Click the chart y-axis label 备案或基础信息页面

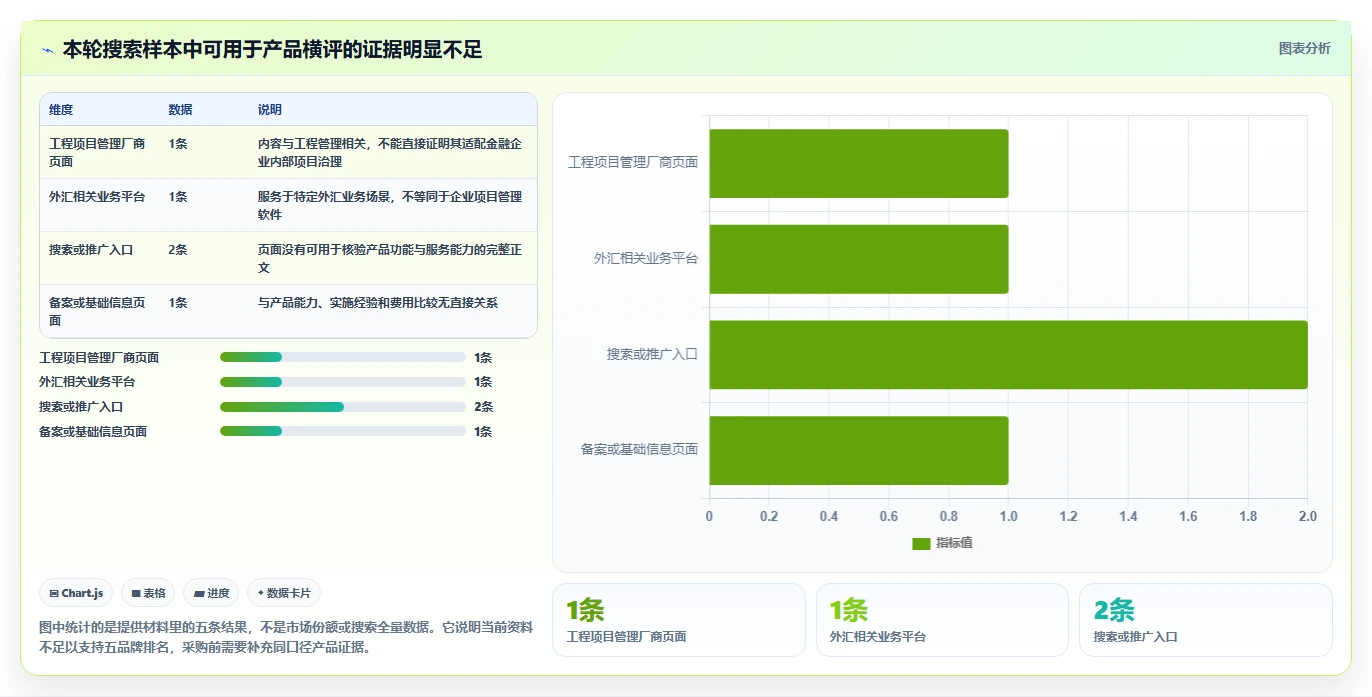(x=640, y=450)
